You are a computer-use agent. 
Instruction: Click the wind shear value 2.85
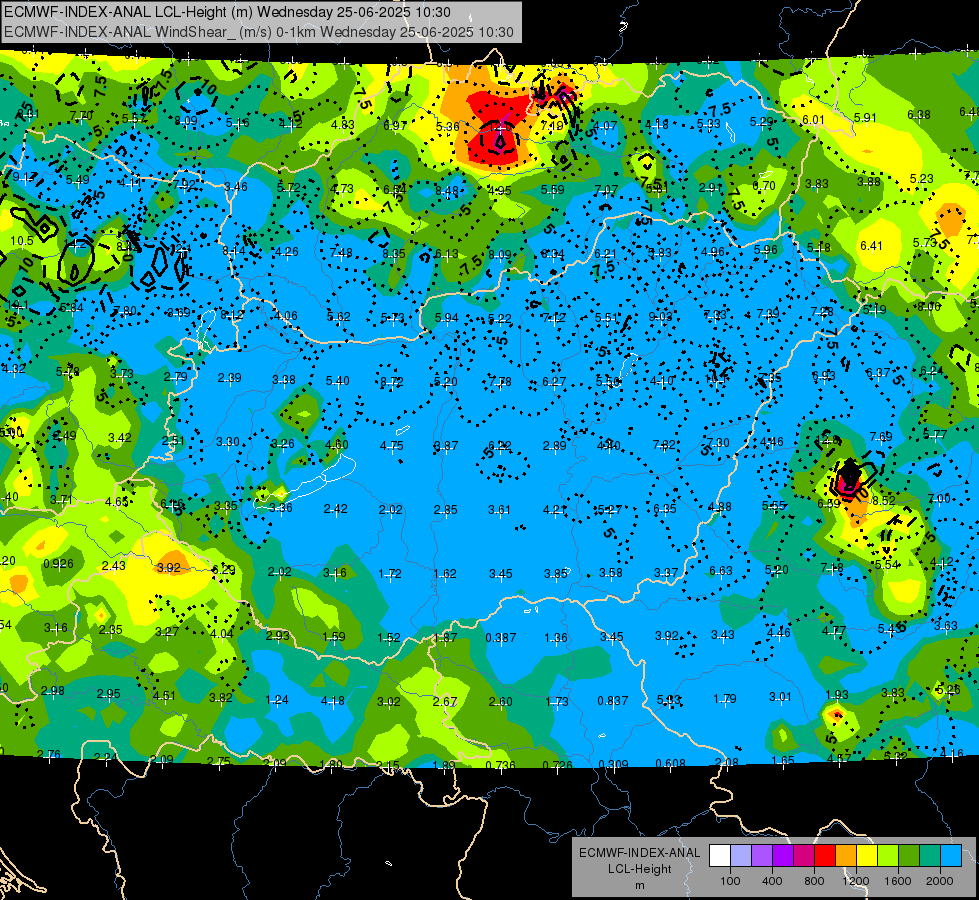[x=446, y=510]
